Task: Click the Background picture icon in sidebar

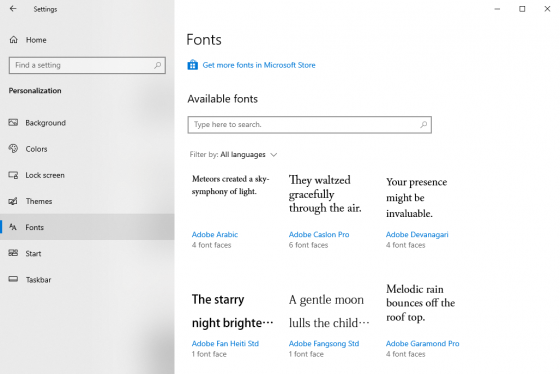Action: tap(13, 123)
